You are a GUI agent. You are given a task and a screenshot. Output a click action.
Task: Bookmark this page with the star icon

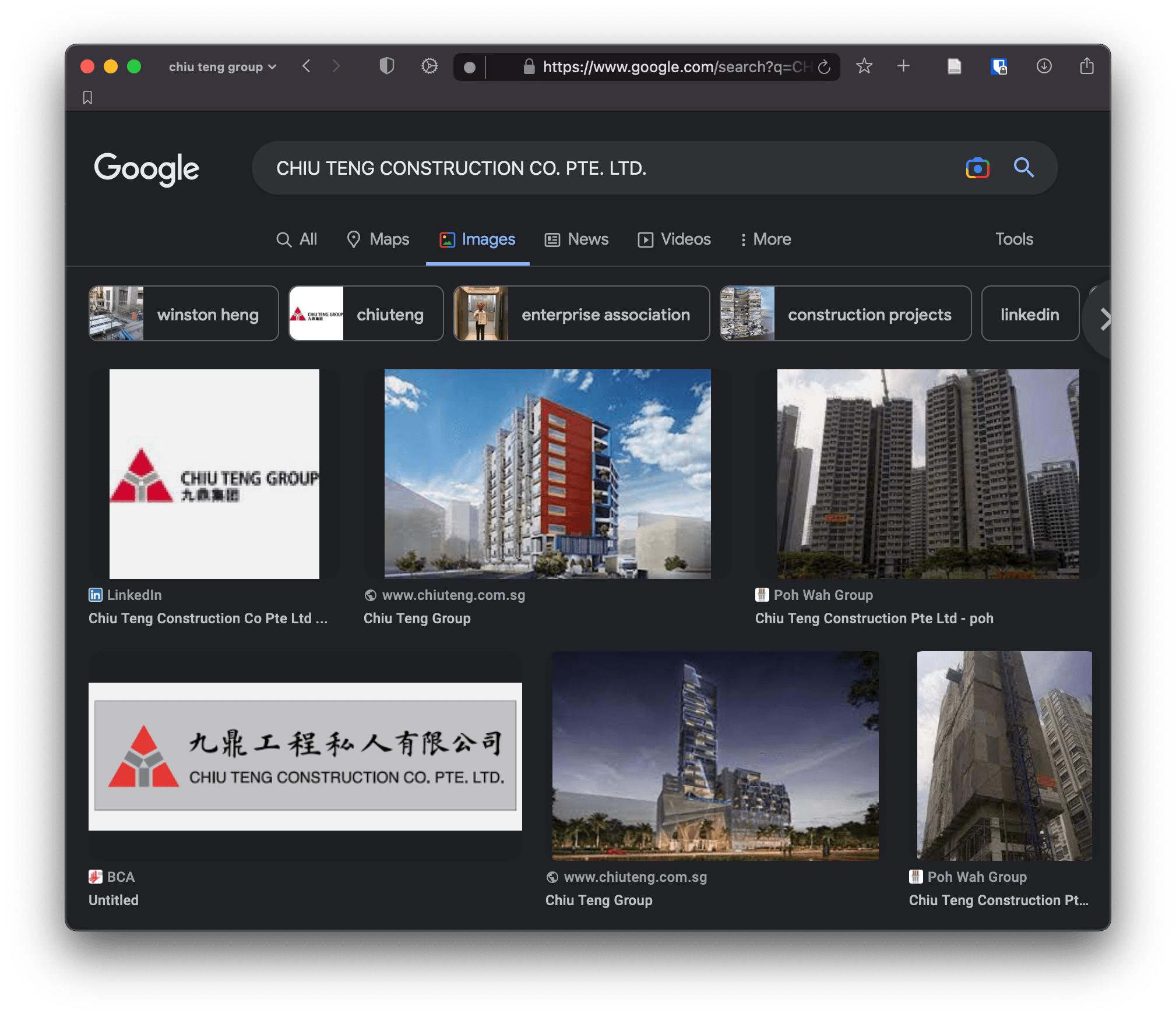pos(864,66)
